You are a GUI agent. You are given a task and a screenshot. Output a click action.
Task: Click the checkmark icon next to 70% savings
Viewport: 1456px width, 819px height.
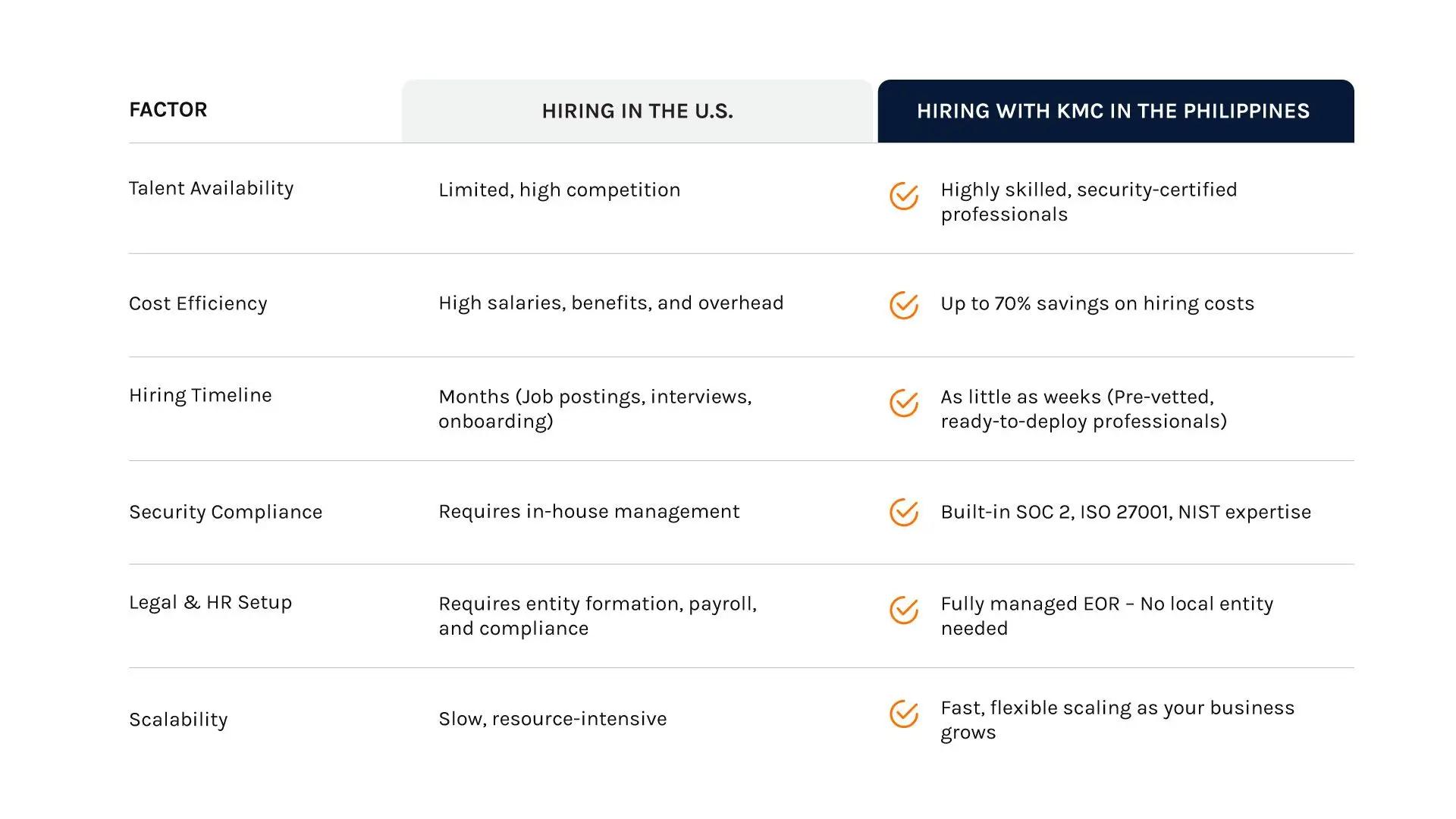(x=903, y=305)
